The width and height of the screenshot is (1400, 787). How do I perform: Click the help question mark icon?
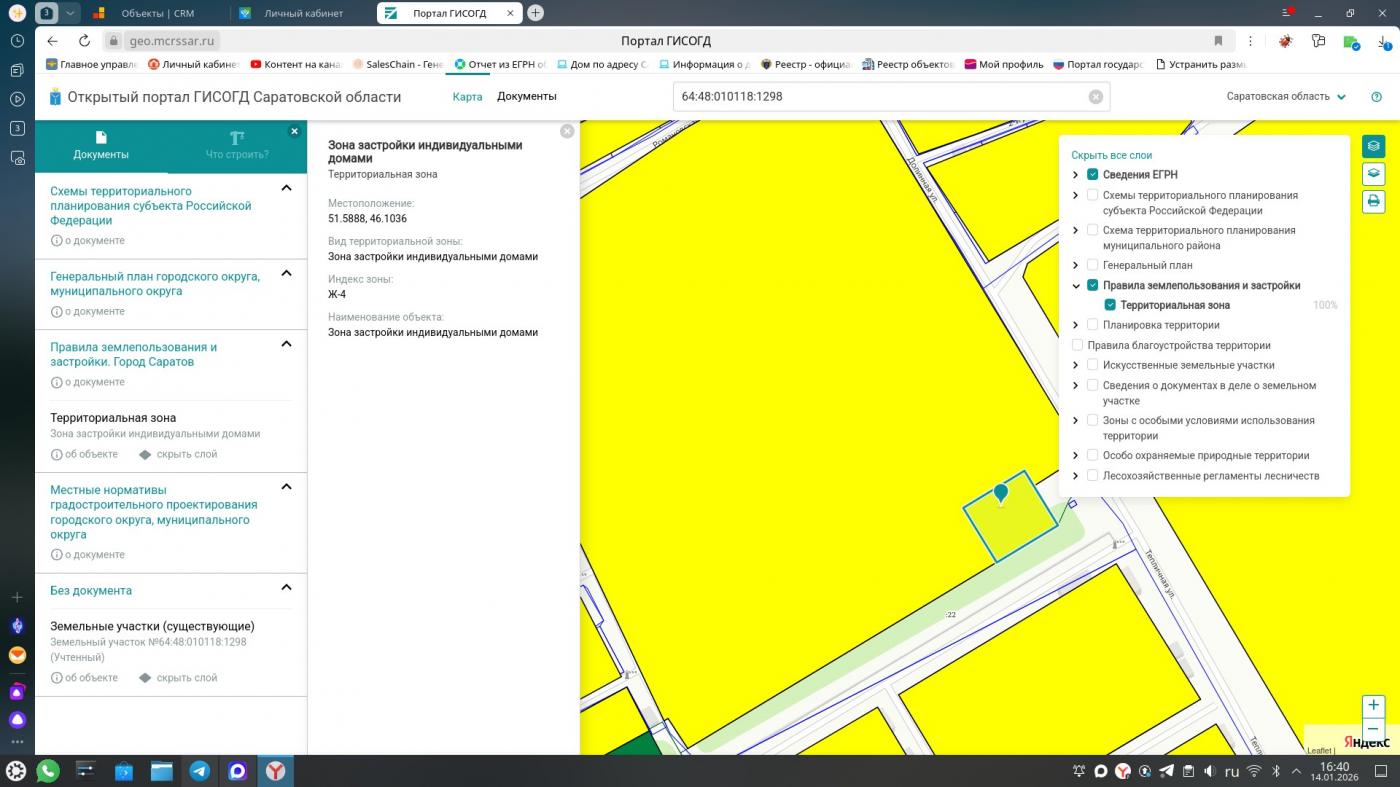pos(1376,97)
